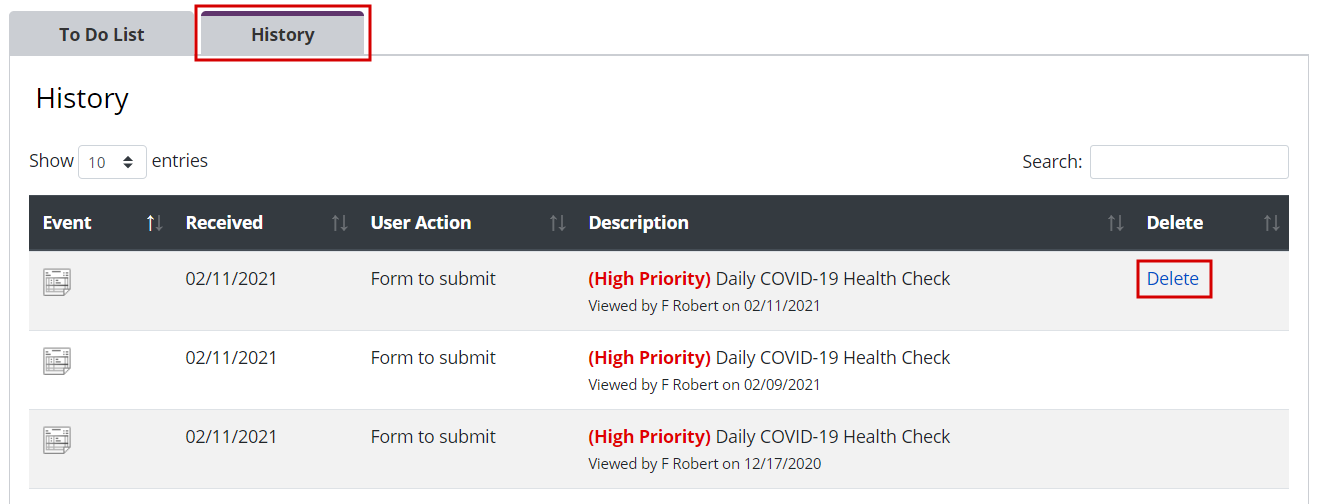
Task: Select the User Action column header
Action: tap(421, 223)
